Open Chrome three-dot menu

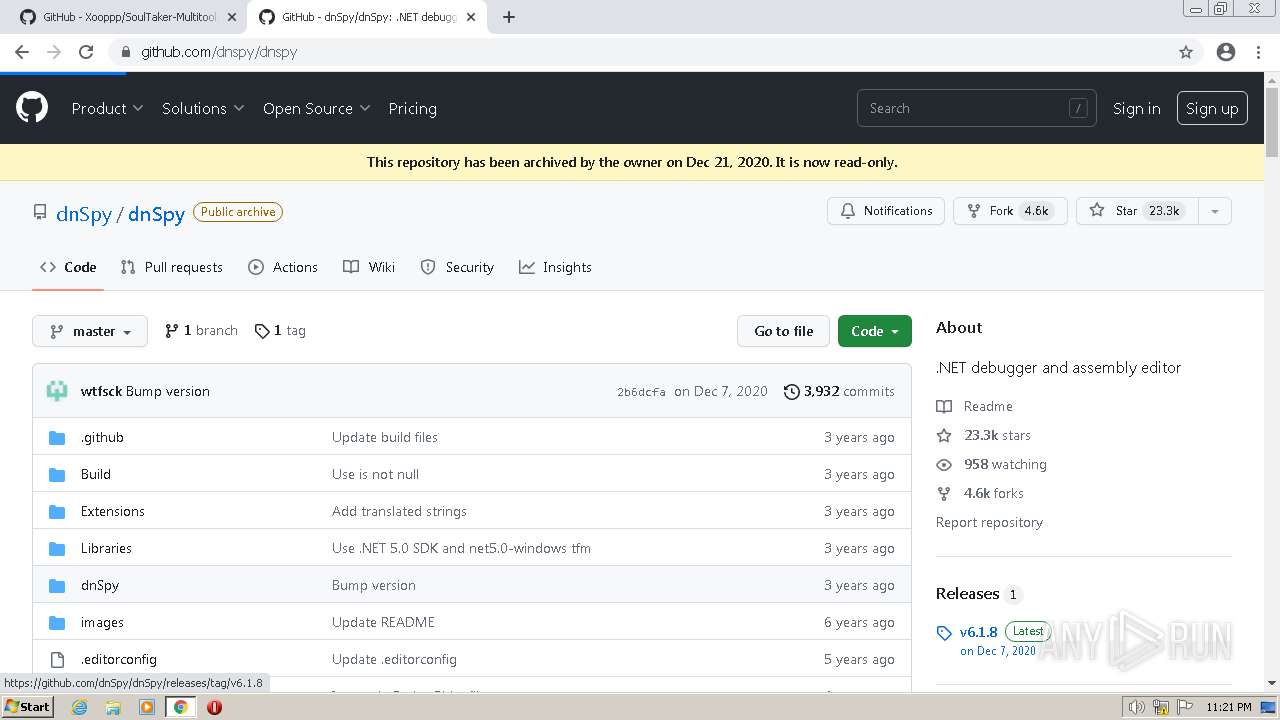(1258, 52)
